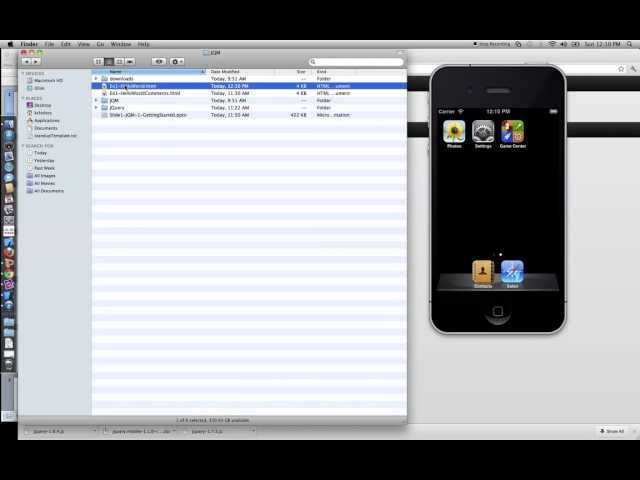Viewport: 640px width, 480px height.
Task: Click the highlighted Ex1-HelloWorld.html file
Action: click(x=249, y=86)
